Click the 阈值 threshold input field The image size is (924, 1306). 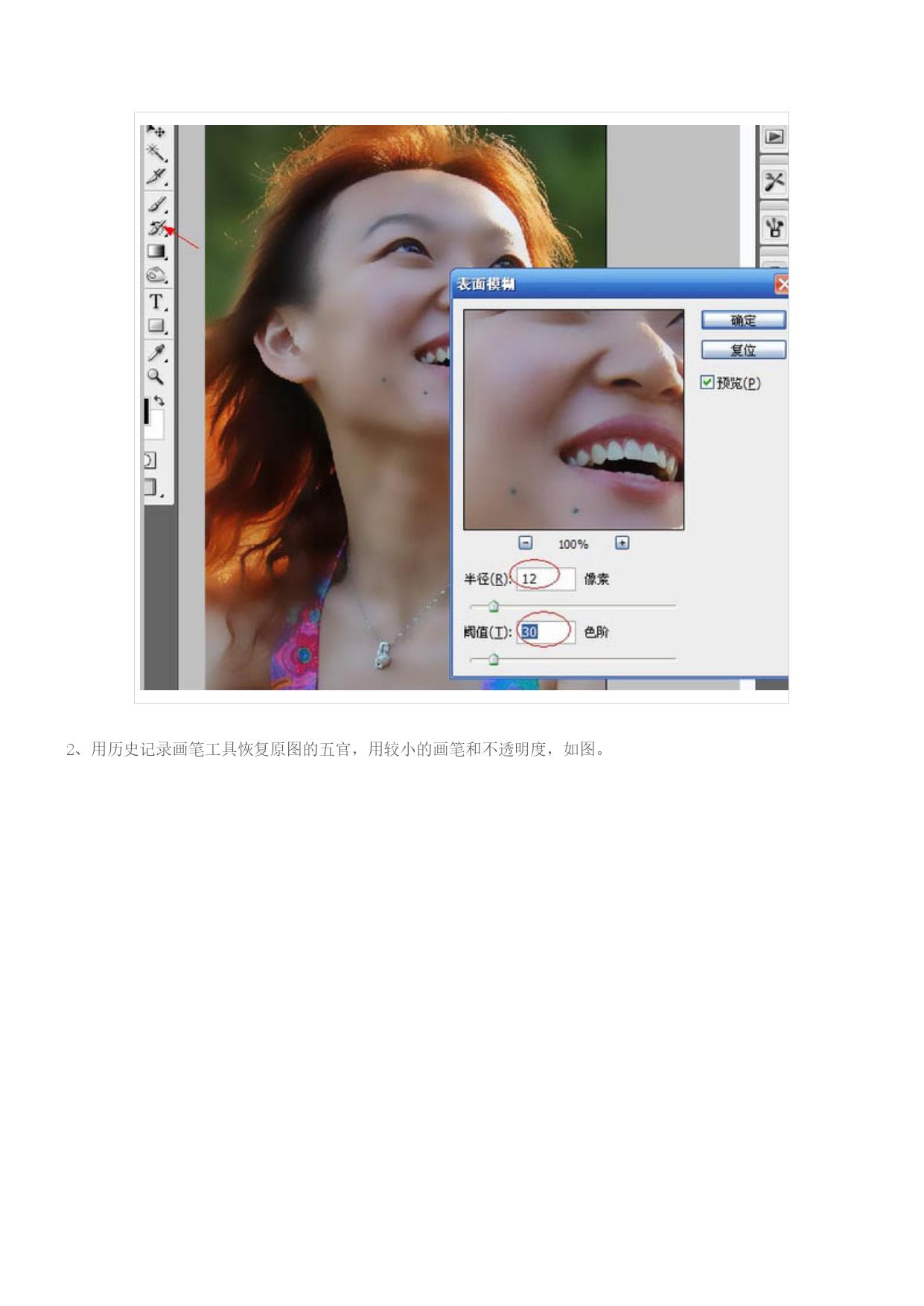[547, 632]
